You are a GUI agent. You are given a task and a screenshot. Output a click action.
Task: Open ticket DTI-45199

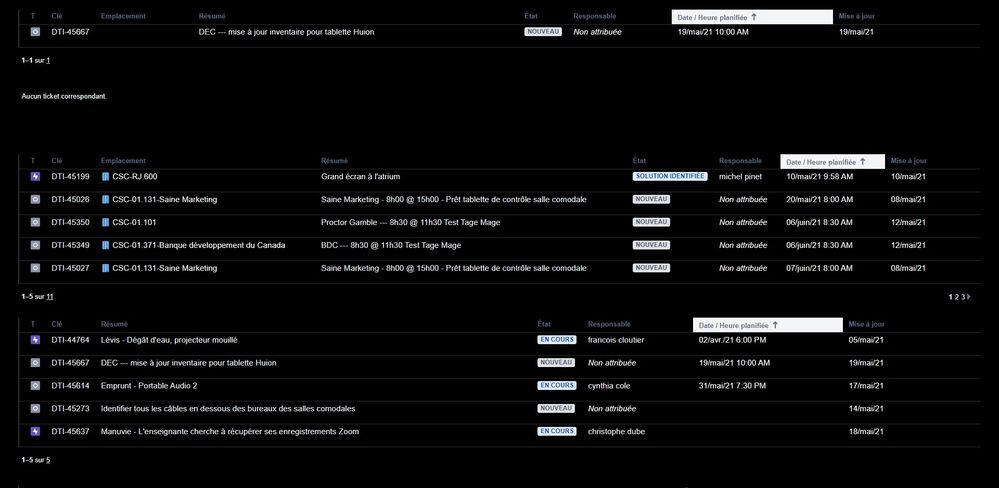[70, 176]
